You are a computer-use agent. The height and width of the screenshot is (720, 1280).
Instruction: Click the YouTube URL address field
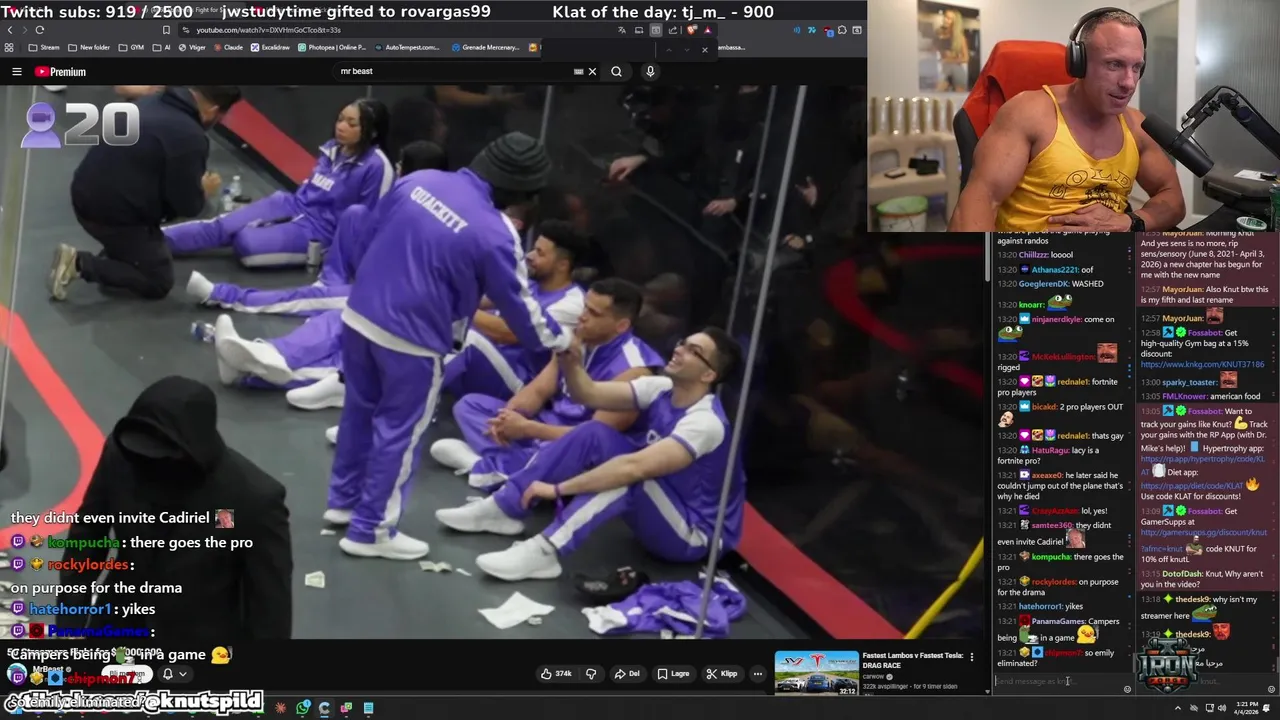tap(400, 30)
